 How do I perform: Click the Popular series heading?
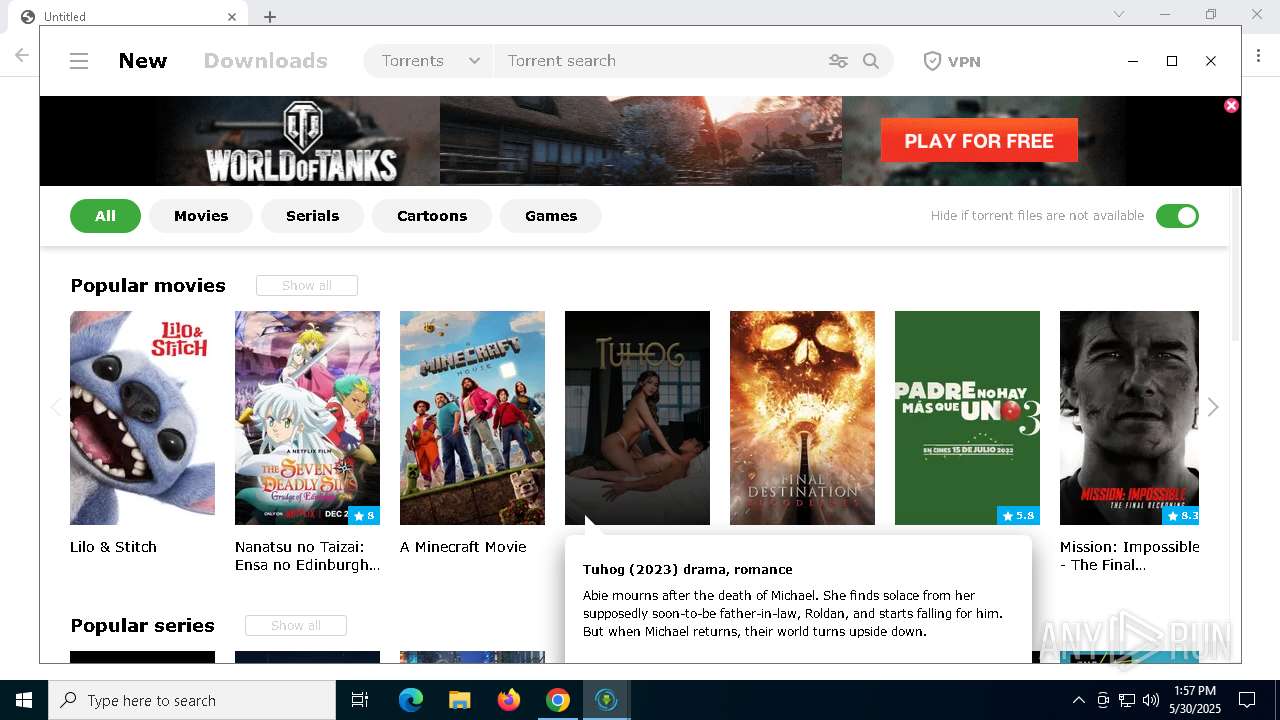142,626
